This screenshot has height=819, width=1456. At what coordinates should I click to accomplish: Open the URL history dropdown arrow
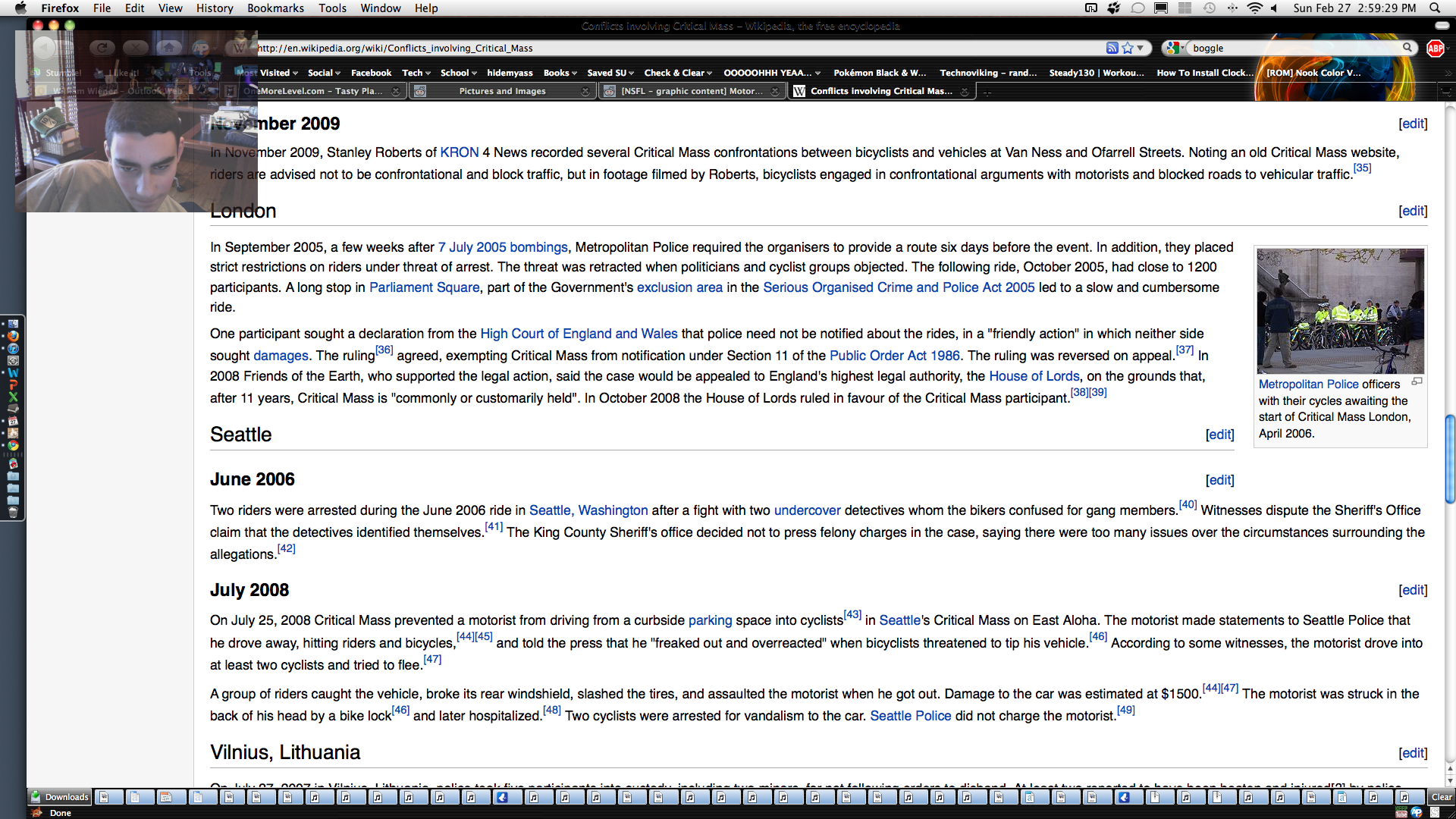[1140, 48]
